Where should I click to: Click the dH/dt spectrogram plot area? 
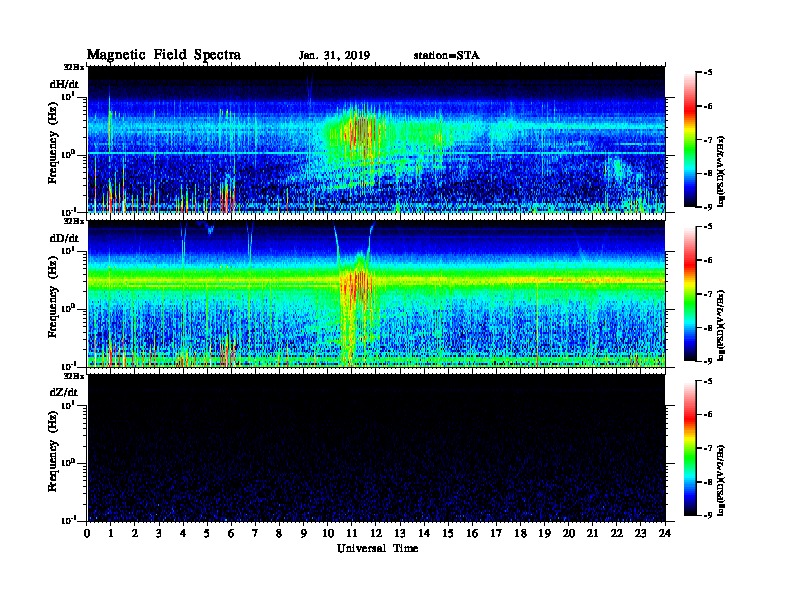click(377, 139)
